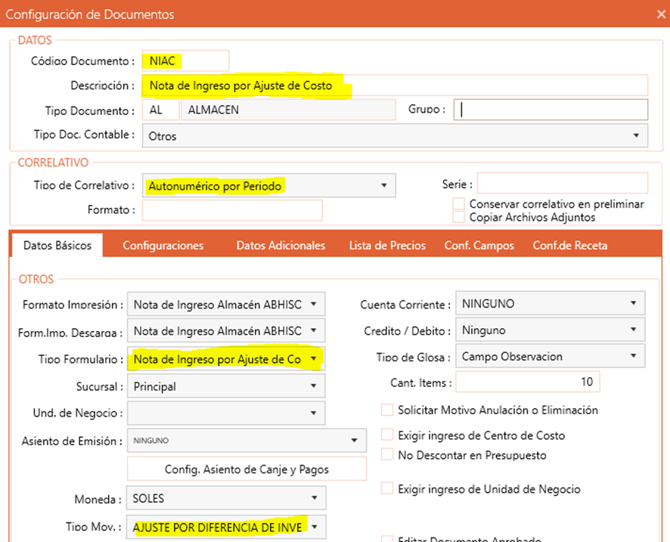Expand the Tipo Formulario dropdown
Image resolution: width=670 pixels, height=542 pixels.
314,358
